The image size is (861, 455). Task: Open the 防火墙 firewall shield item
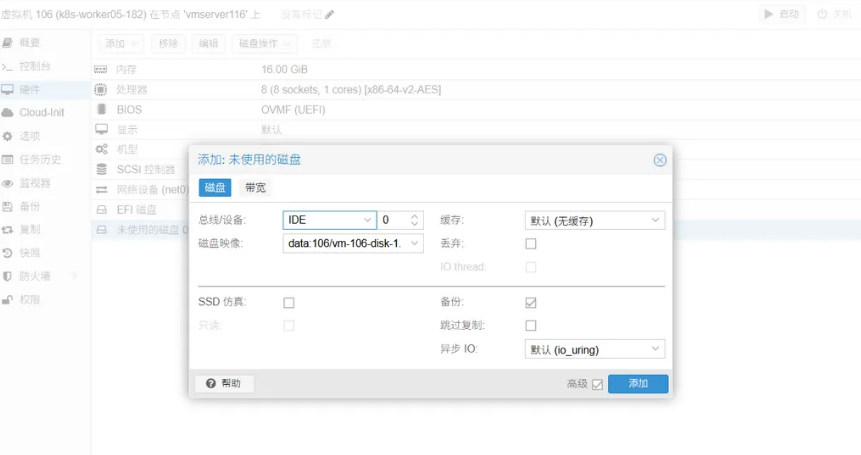coord(34,276)
